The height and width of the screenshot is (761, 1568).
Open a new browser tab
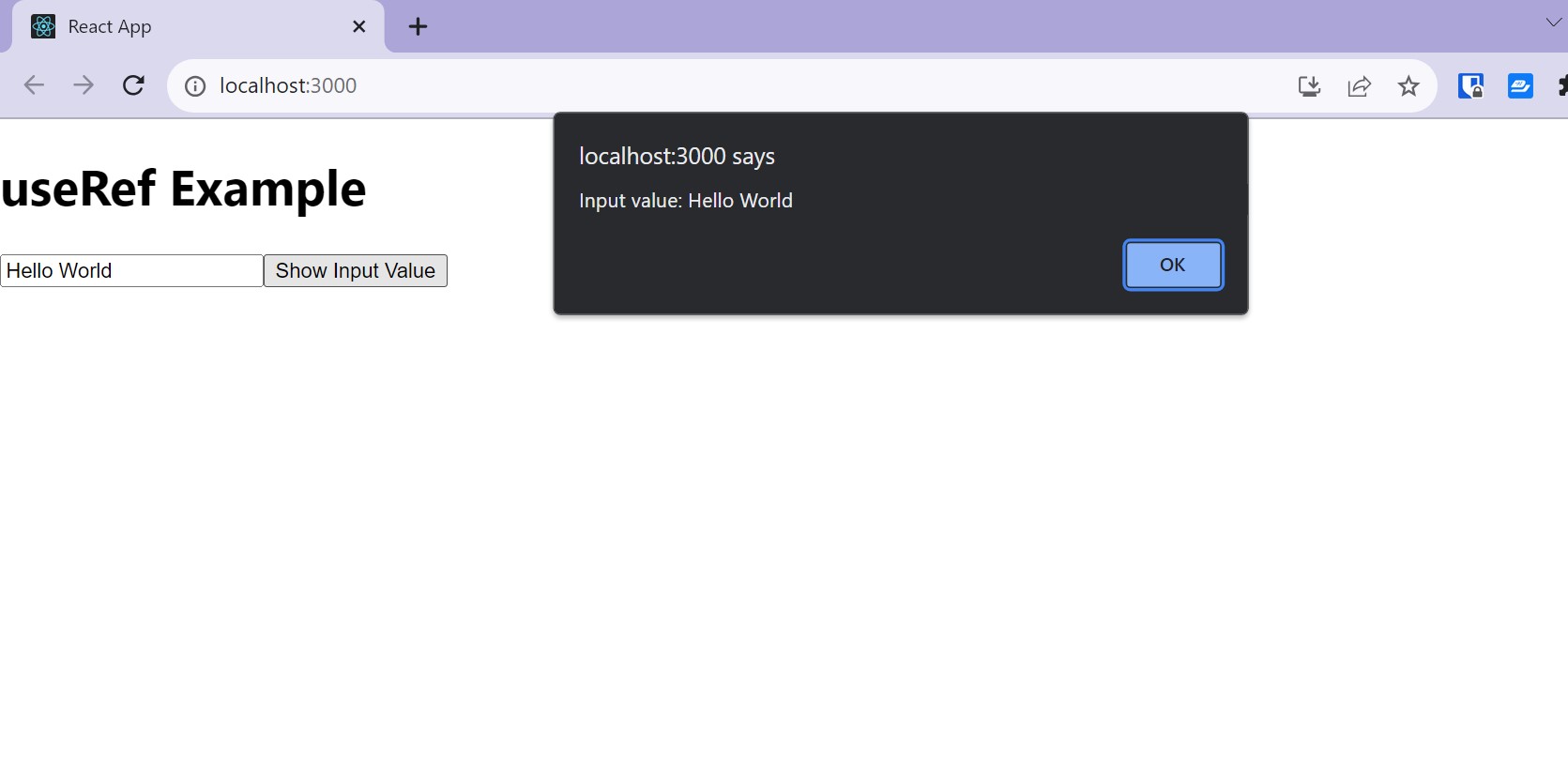click(x=419, y=27)
